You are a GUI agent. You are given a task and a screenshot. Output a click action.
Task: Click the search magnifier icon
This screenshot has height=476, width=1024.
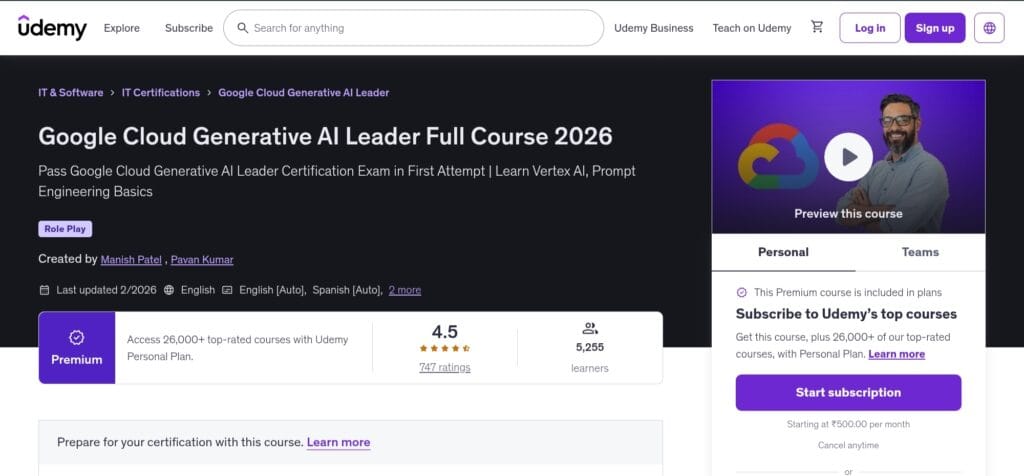coord(242,28)
